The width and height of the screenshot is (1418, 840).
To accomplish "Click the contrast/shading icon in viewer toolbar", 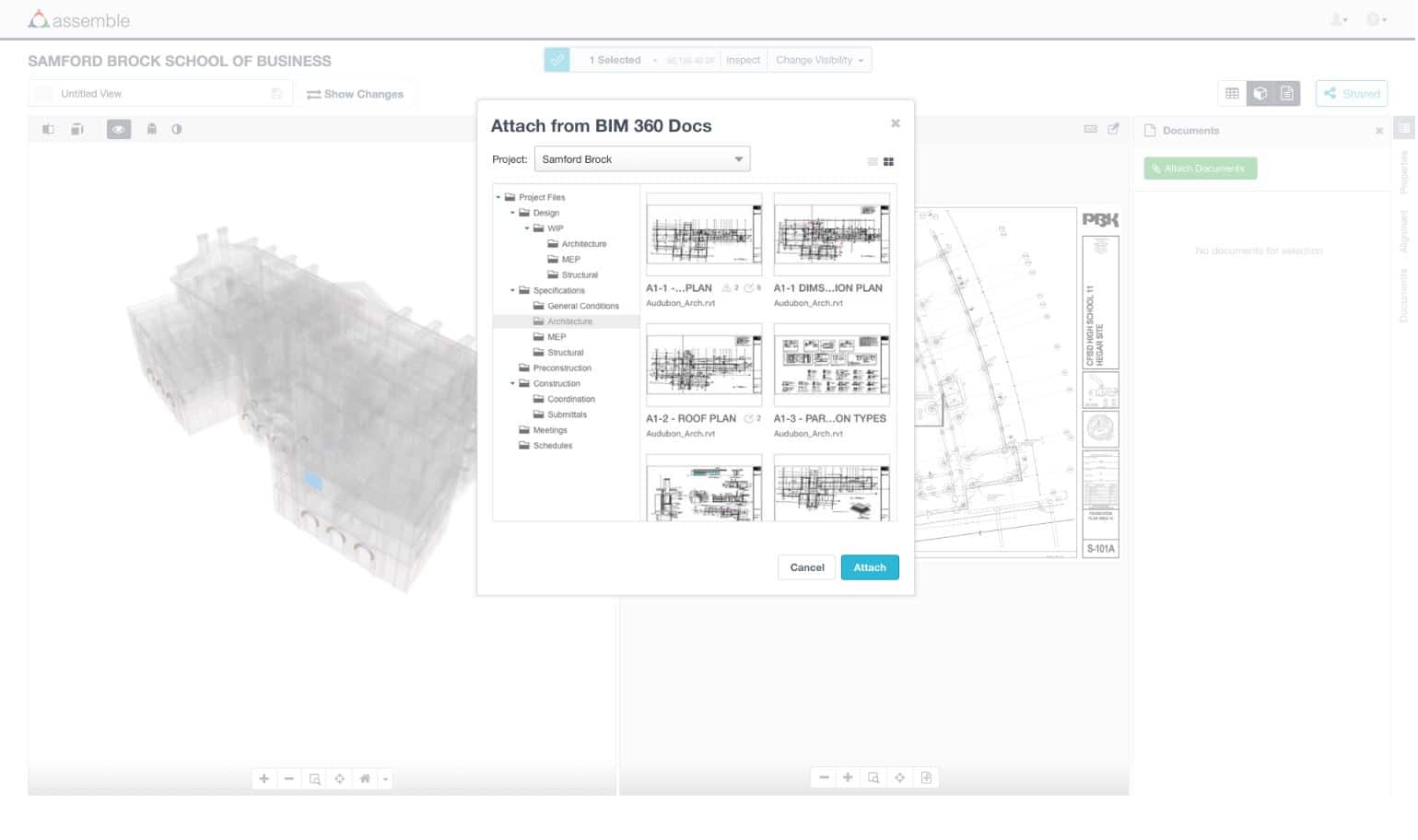I will 175,129.
